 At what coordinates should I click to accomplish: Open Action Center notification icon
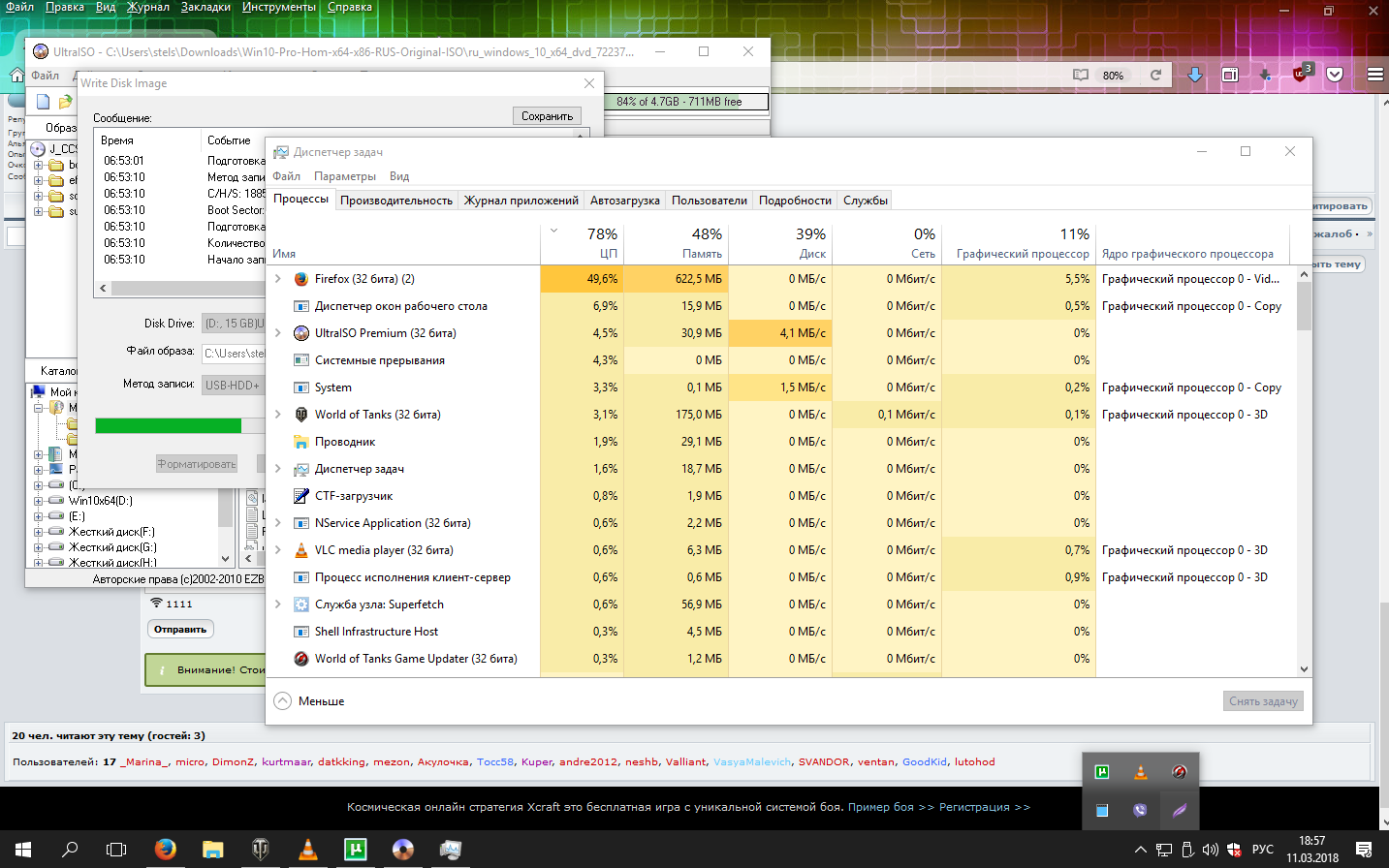click(1364, 850)
